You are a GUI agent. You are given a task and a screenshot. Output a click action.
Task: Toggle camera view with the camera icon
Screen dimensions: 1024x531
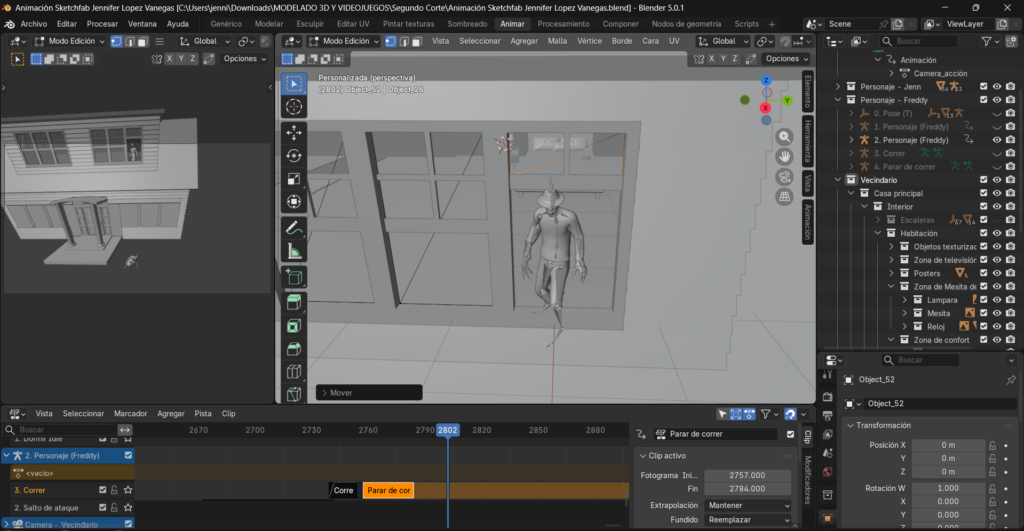click(x=784, y=177)
